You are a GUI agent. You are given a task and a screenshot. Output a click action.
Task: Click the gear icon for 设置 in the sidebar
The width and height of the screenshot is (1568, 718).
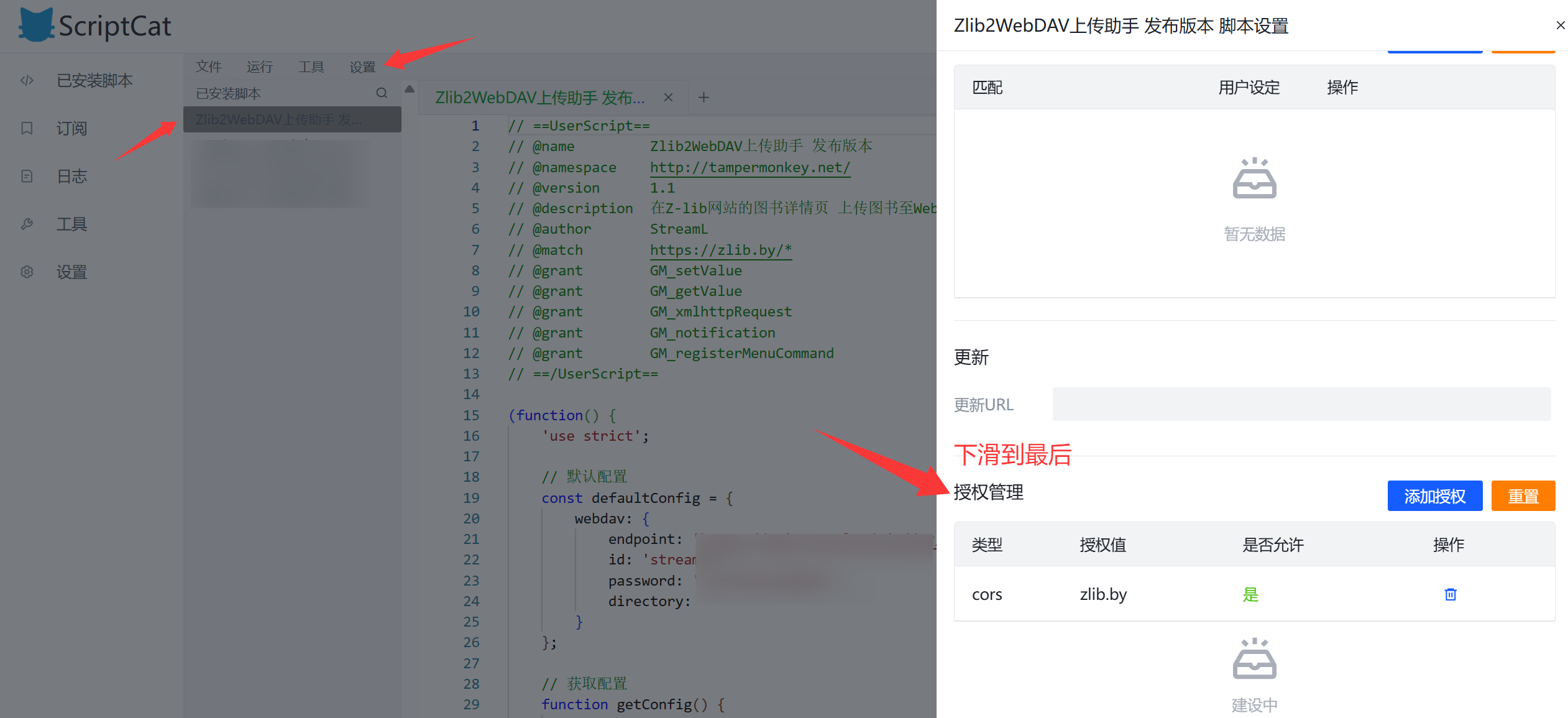tap(27, 272)
